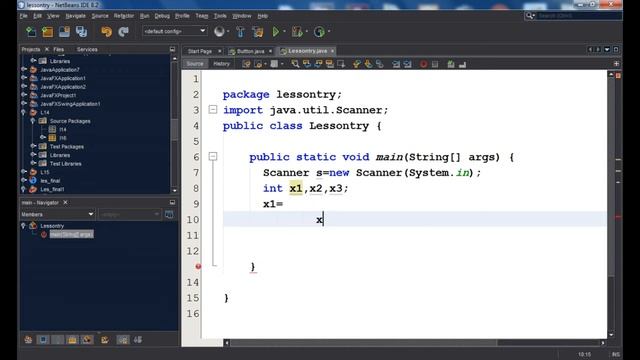Toggle the Source view button
Screen dimensions: 640x360
(195, 64)
